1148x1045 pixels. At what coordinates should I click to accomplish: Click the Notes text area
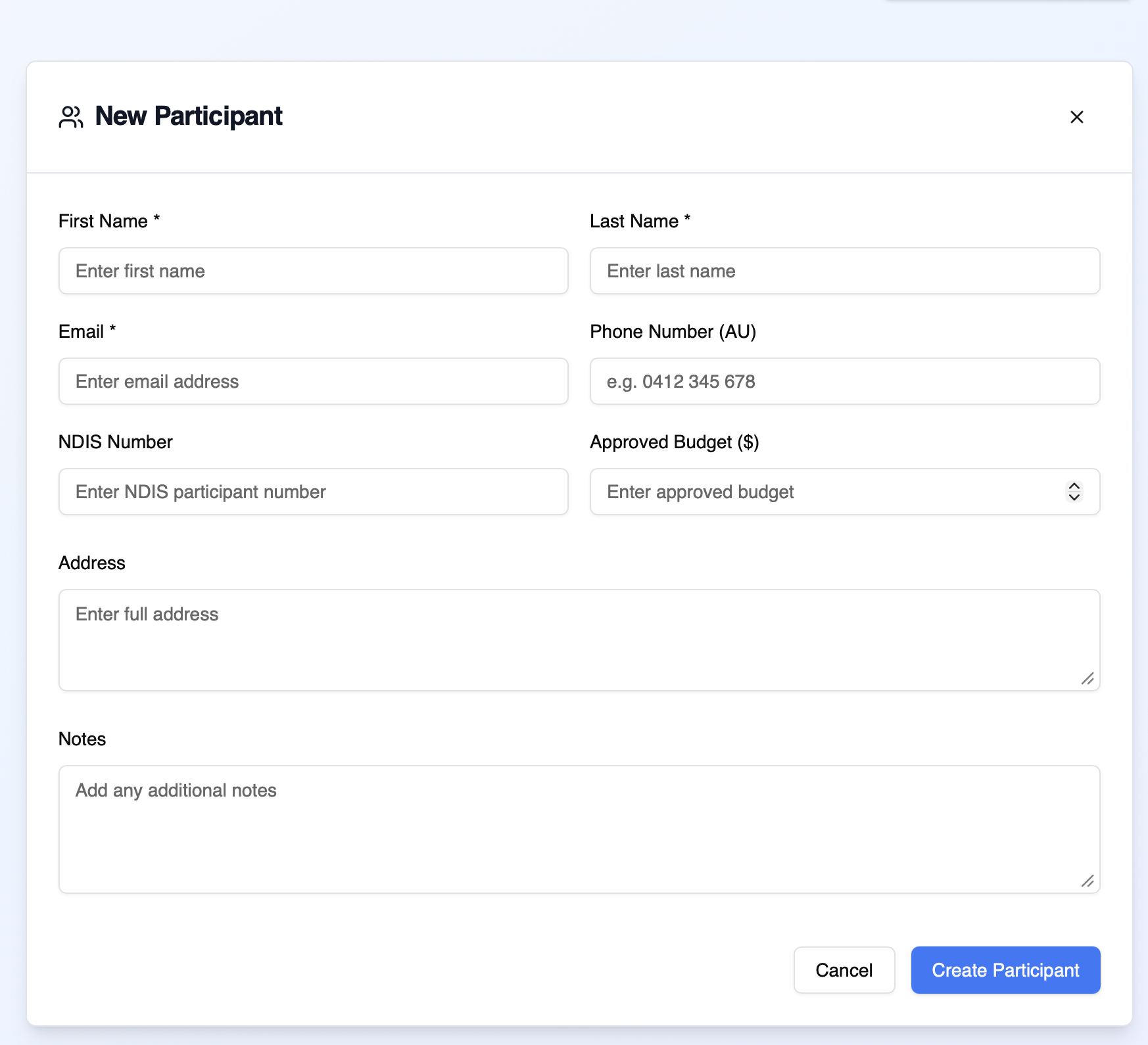point(579,829)
